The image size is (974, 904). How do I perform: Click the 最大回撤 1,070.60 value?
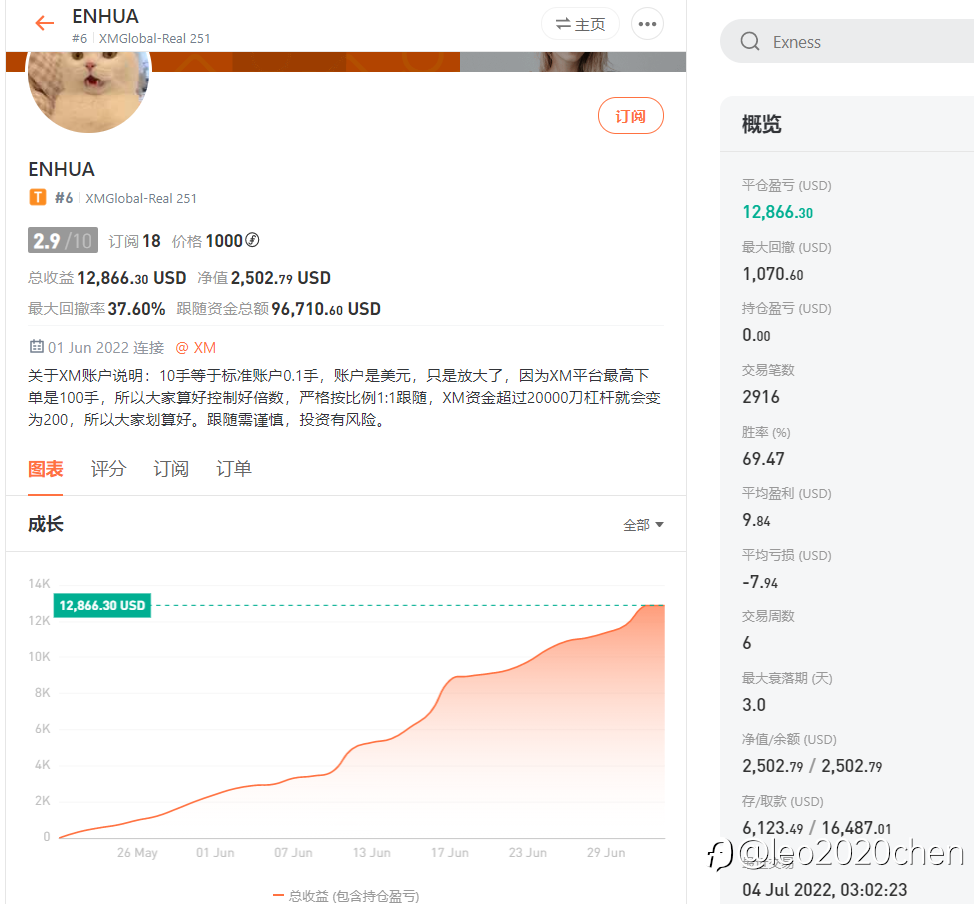[x=773, y=274]
